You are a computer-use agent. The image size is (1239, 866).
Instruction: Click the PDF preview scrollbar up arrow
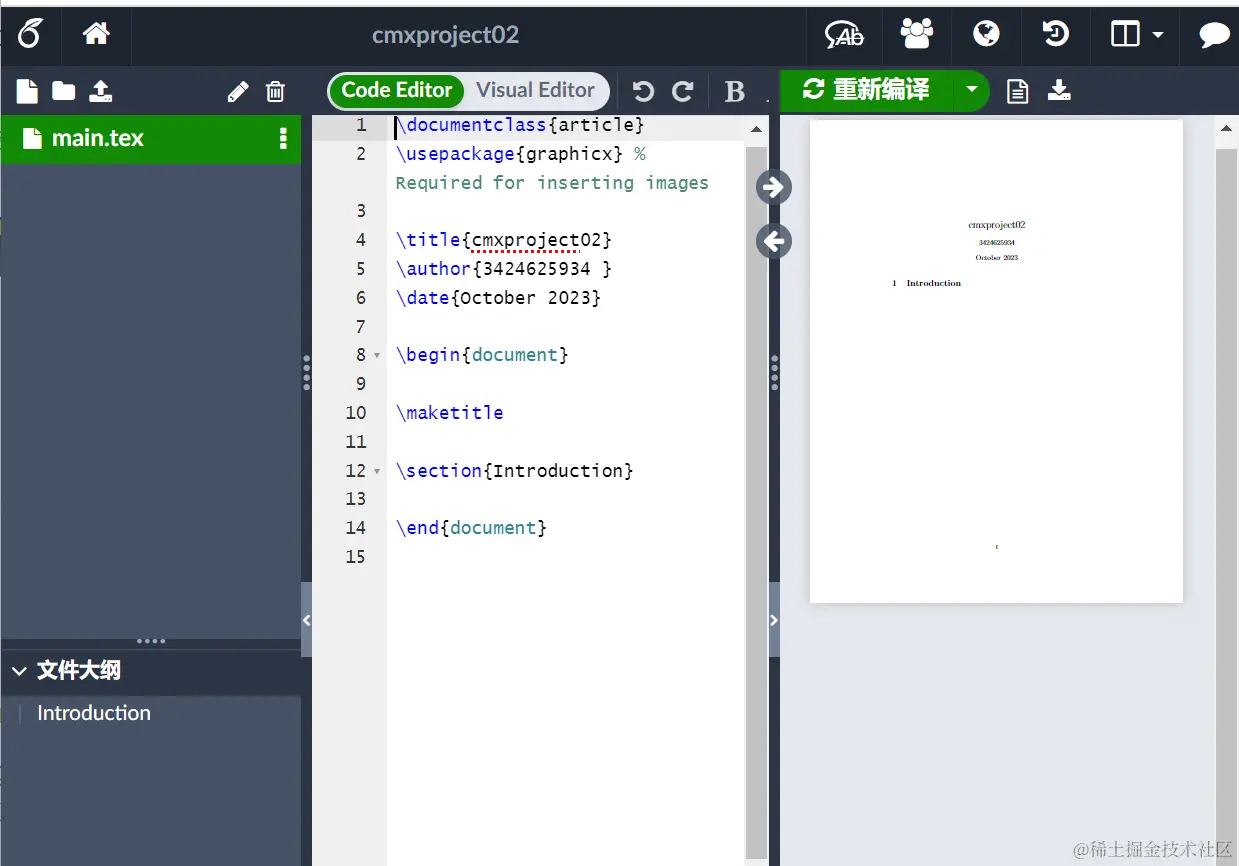point(1226,129)
